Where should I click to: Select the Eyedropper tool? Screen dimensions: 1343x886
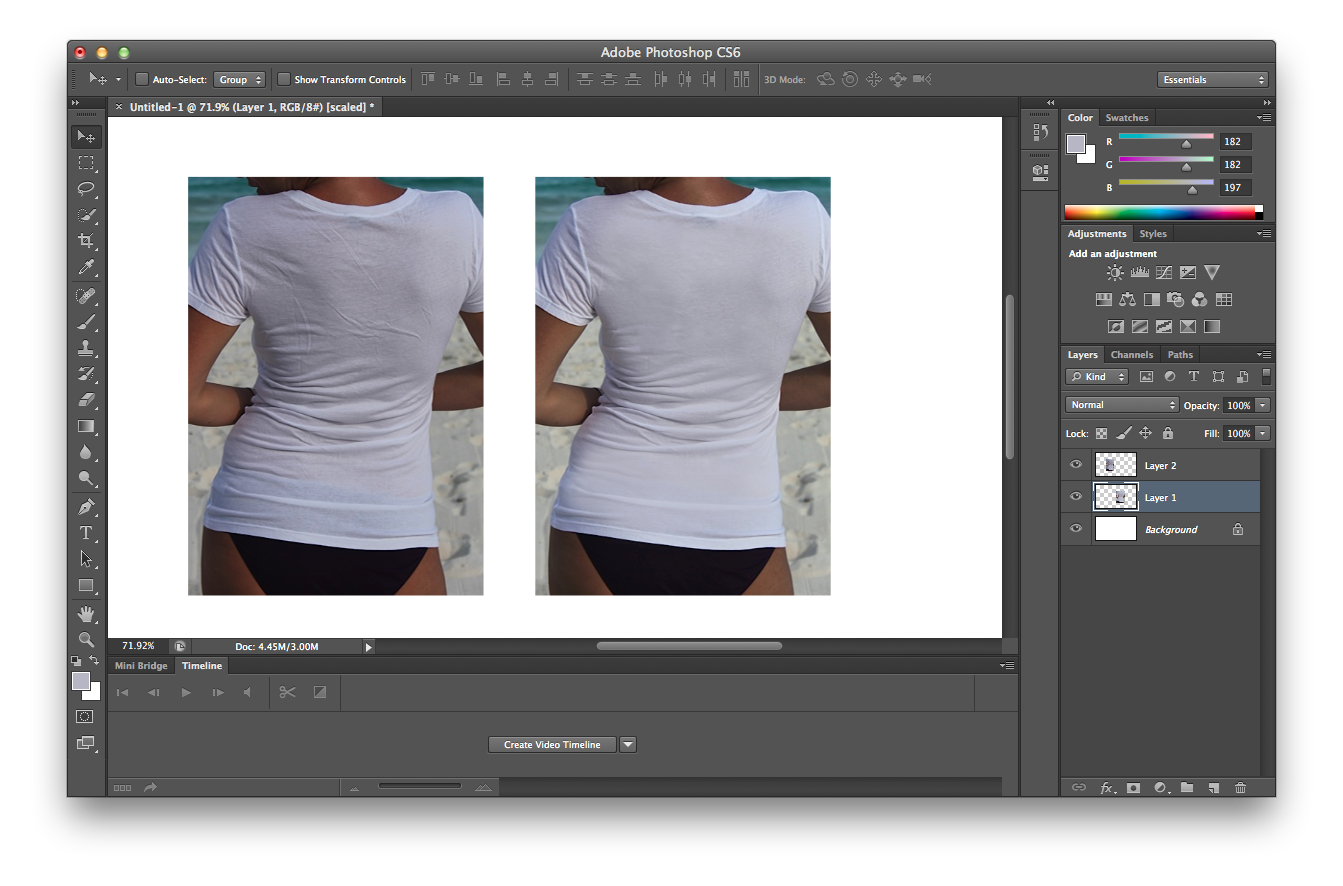point(86,266)
